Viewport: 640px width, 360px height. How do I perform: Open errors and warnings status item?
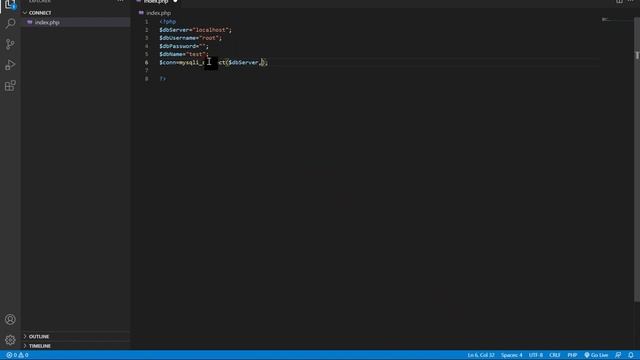pyautogui.click(x=17, y=355)
